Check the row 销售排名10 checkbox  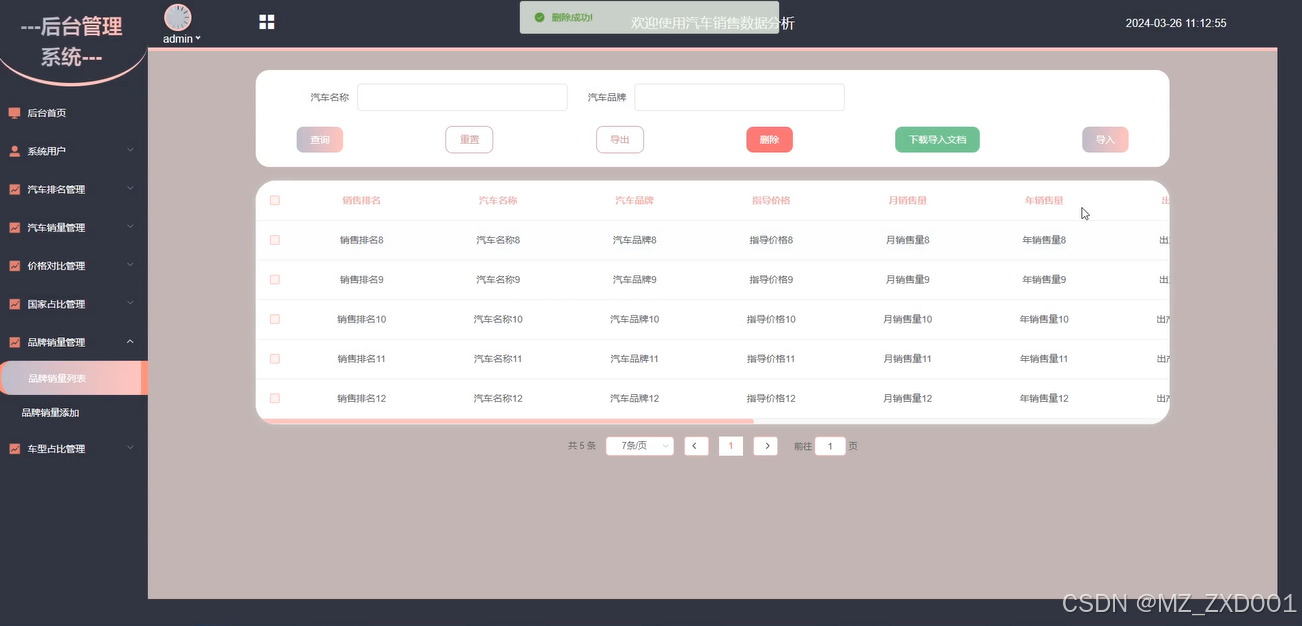[275, 319]
